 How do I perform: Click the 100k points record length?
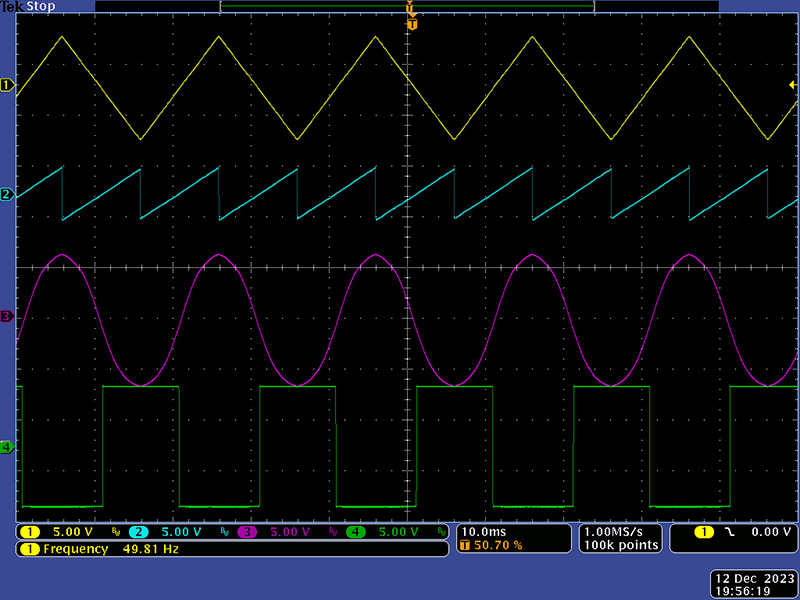[x=621, y=545]
